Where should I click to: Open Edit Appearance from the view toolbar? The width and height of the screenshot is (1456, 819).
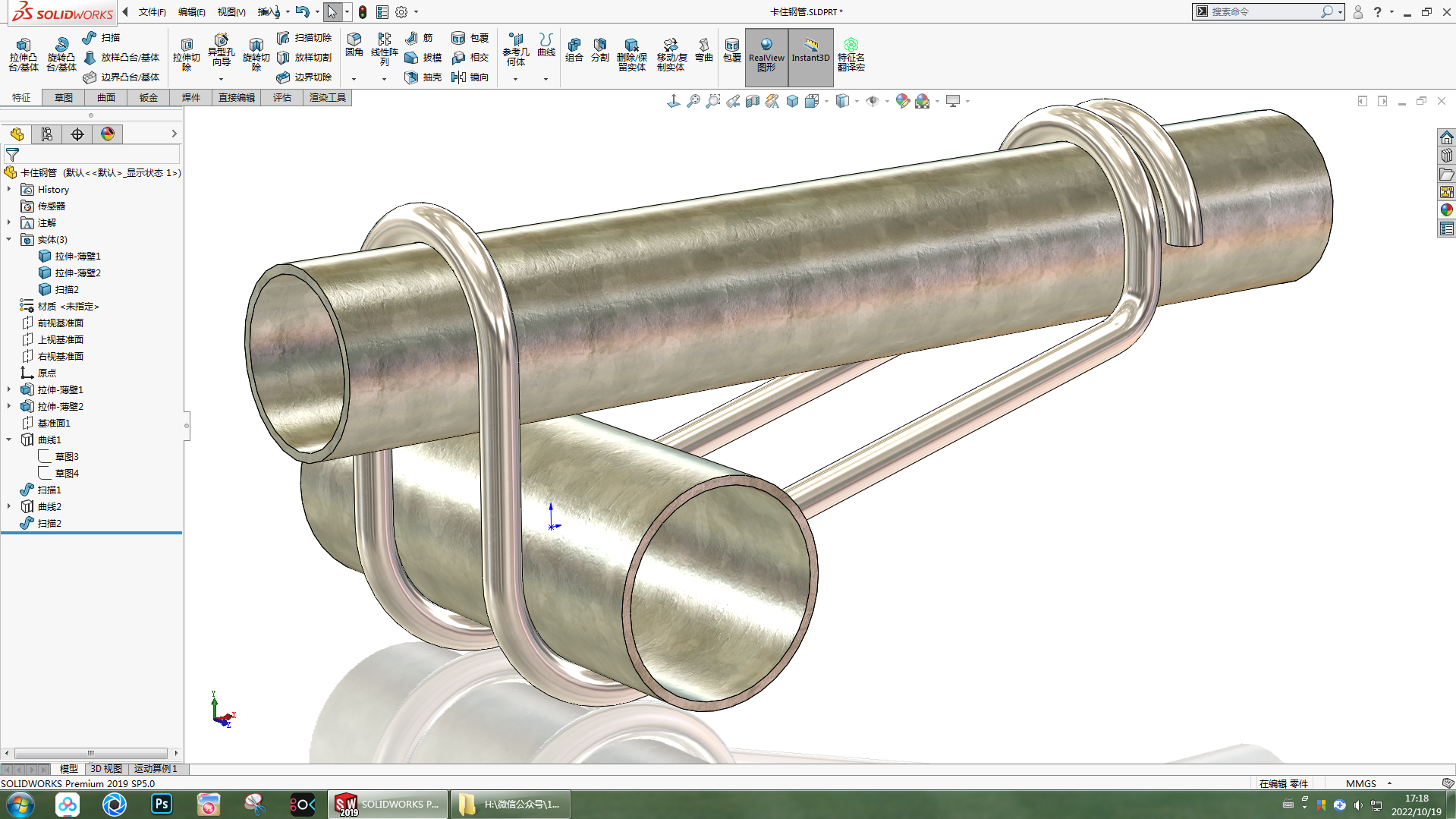coord(902,101)
